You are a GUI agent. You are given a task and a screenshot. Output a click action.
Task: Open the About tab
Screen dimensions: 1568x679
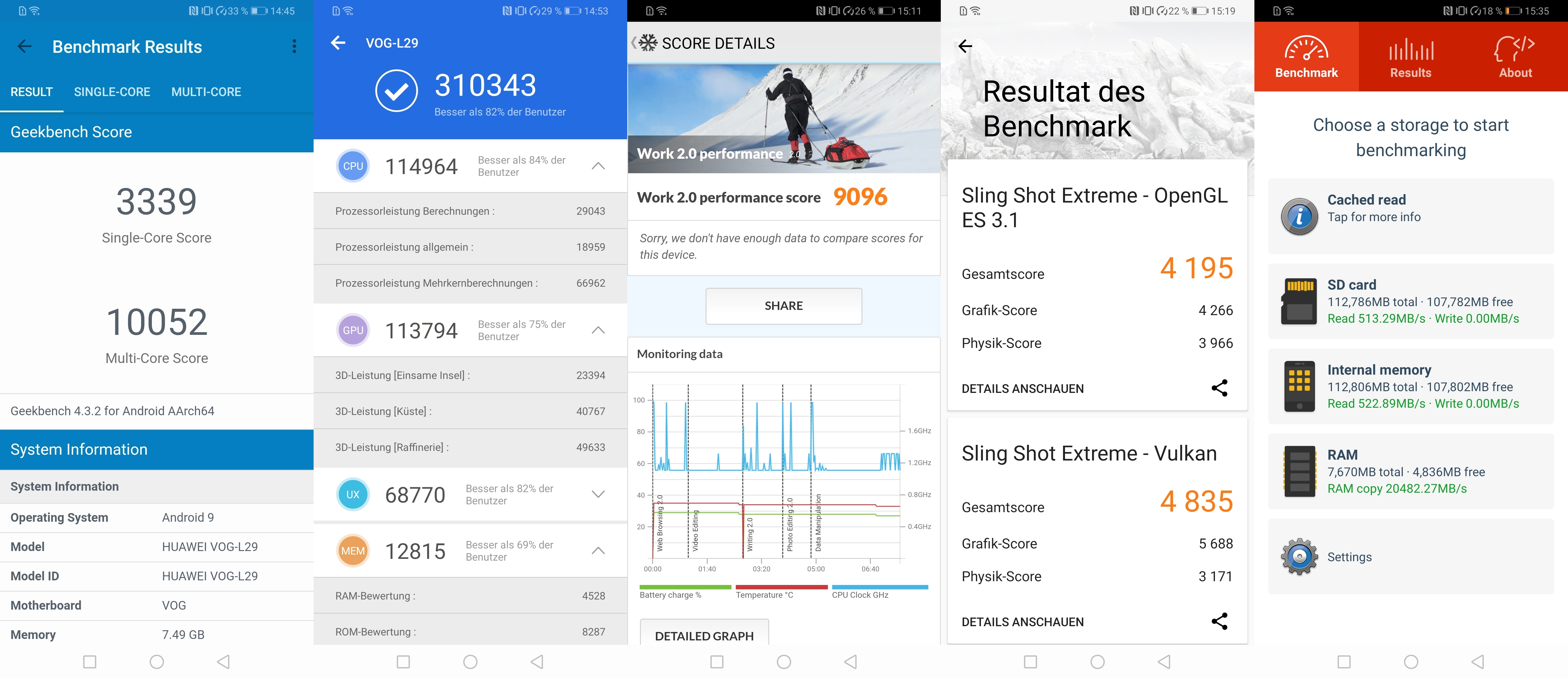point(1515,57)
